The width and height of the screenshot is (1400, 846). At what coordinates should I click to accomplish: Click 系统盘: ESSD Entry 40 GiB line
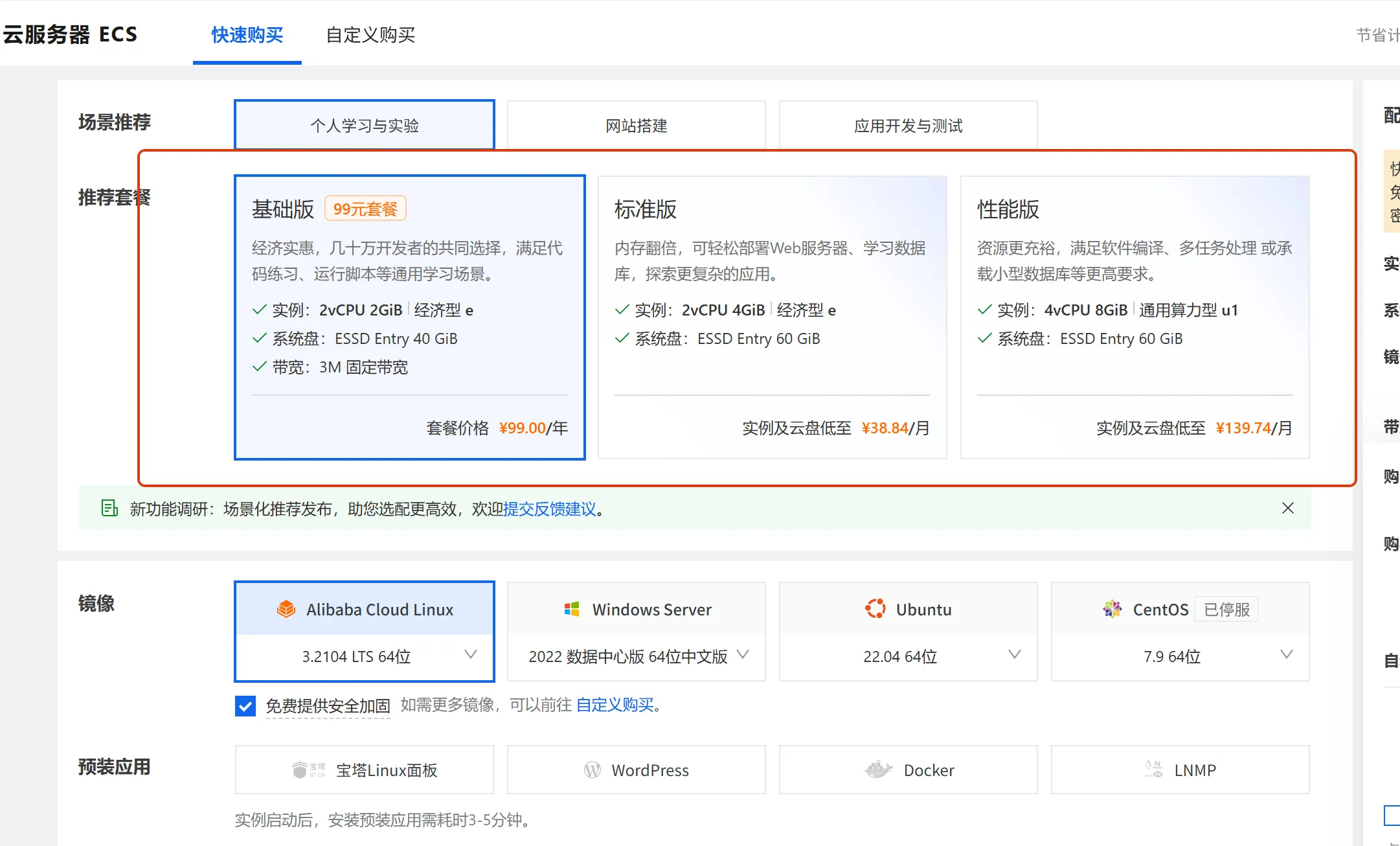(355, 338)
